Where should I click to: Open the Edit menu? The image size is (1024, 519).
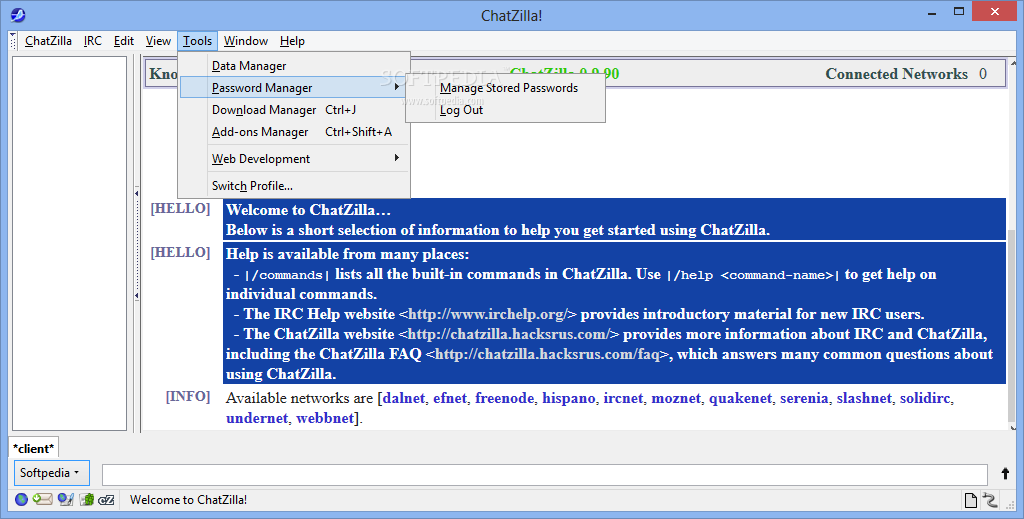coord(123,41)
